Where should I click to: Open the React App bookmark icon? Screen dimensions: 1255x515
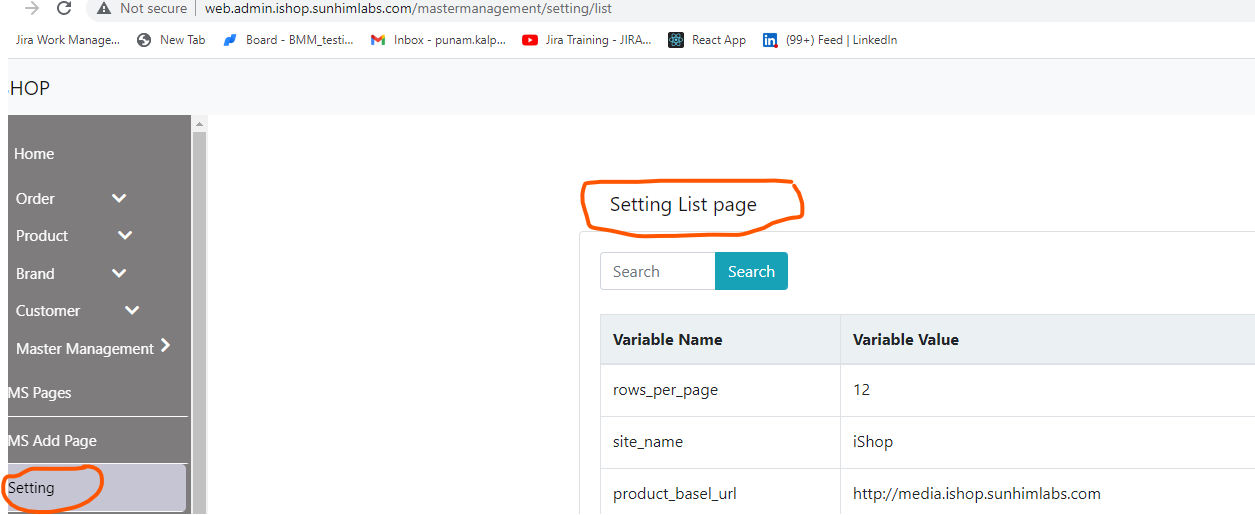pyautogui.click(x=676, y=40)
